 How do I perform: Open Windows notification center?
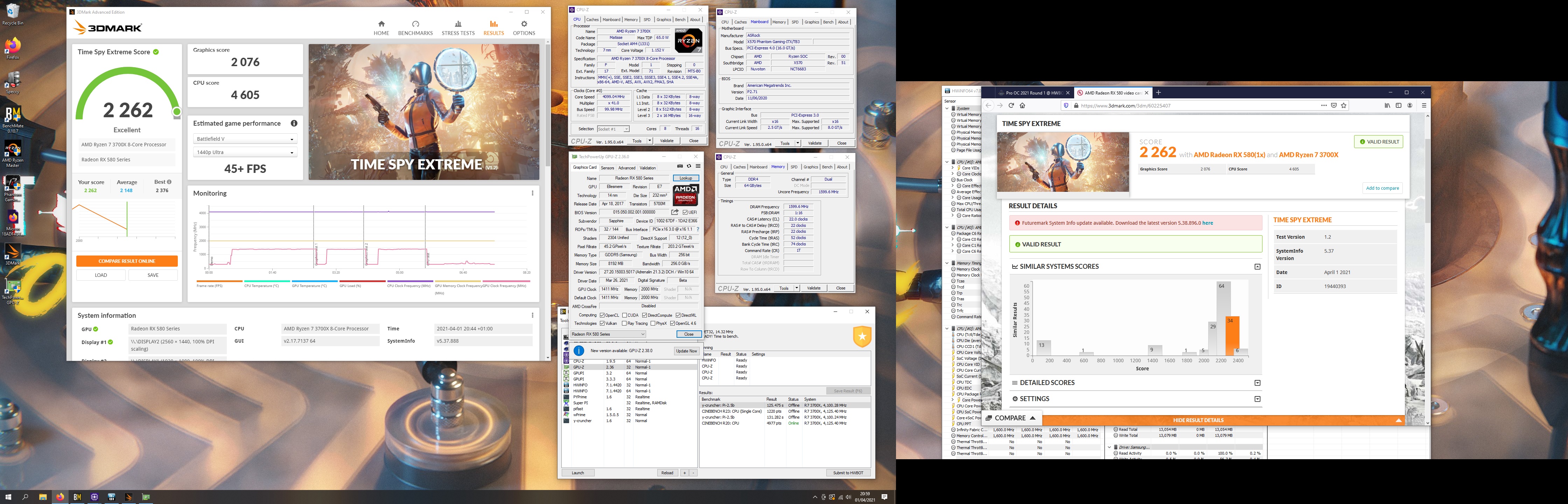point(884,497)
